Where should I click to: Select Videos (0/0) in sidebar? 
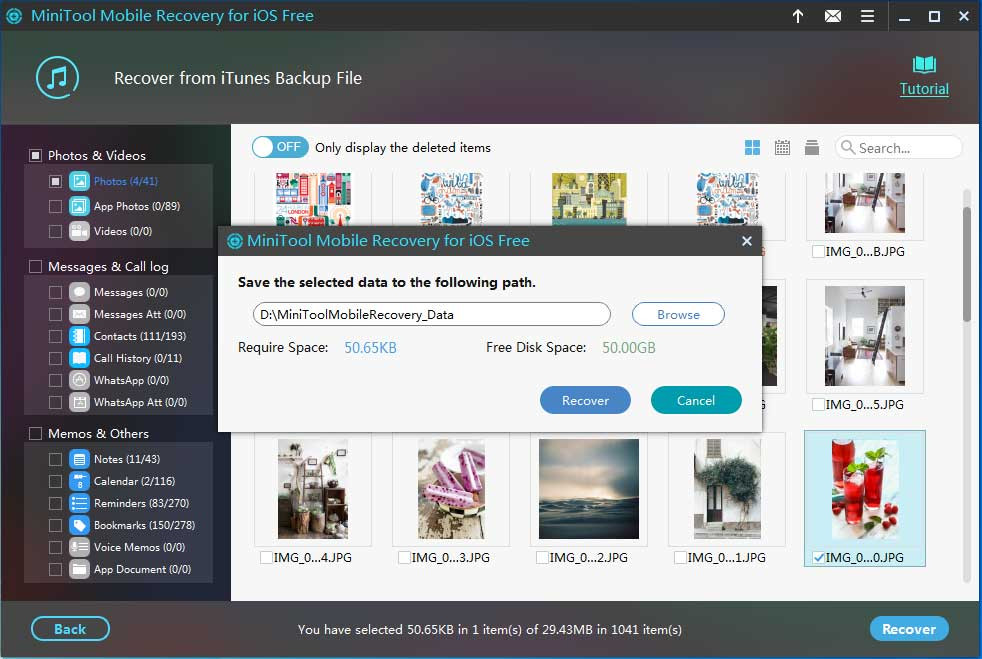[123, 231]
